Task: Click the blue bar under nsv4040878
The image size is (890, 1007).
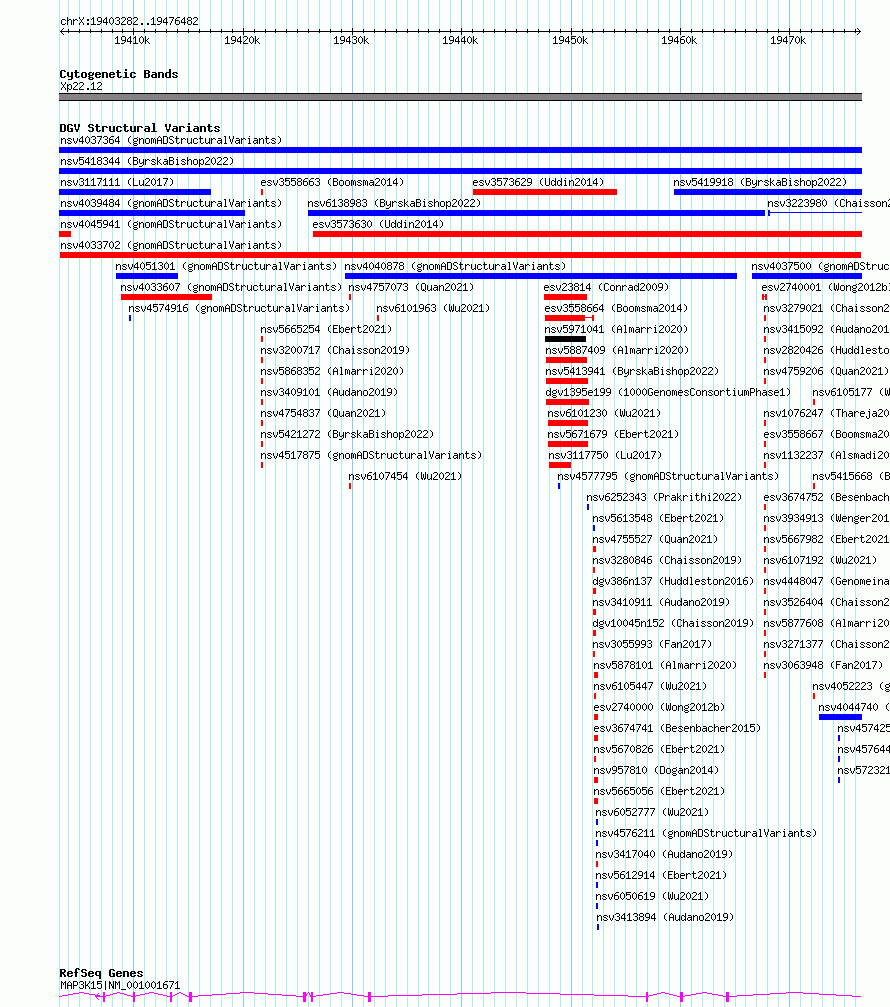Action: click(x=541, y=276)
